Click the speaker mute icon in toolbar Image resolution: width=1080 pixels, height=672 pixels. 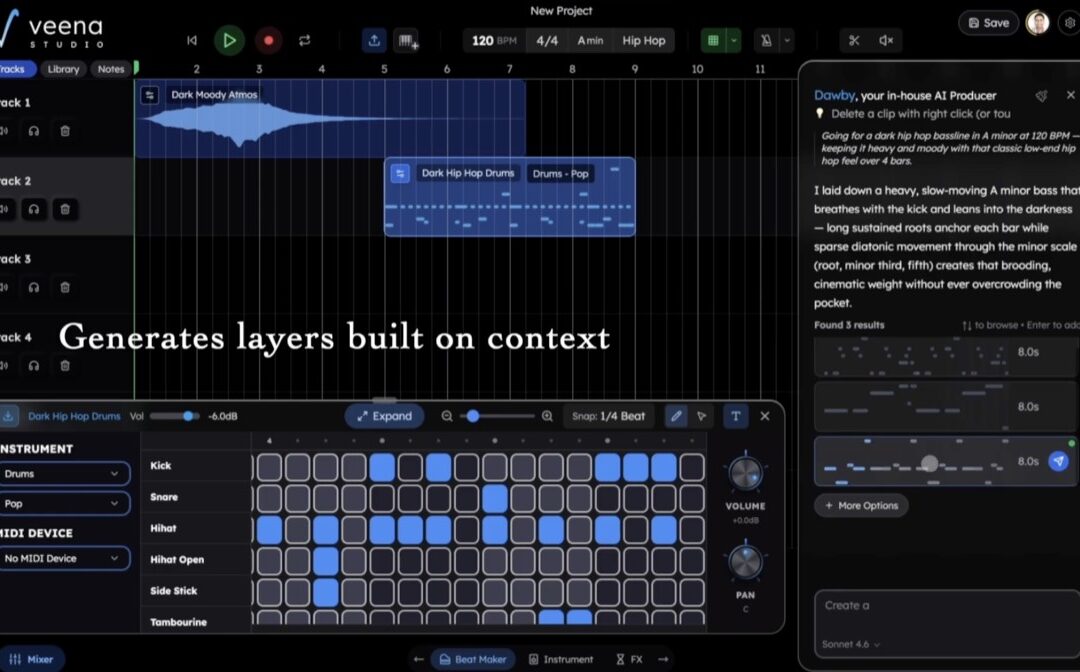coord(886,41)
